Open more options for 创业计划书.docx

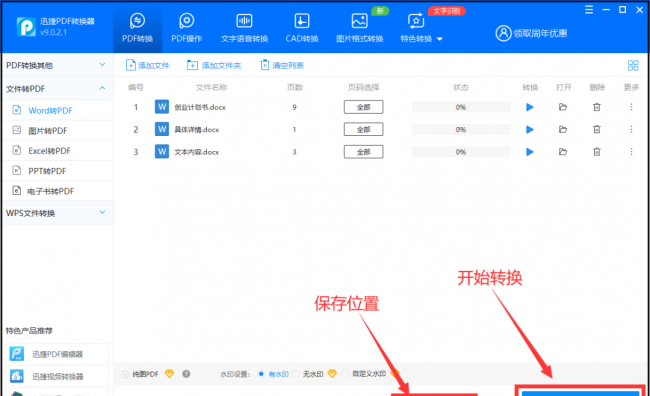point(631,107)
